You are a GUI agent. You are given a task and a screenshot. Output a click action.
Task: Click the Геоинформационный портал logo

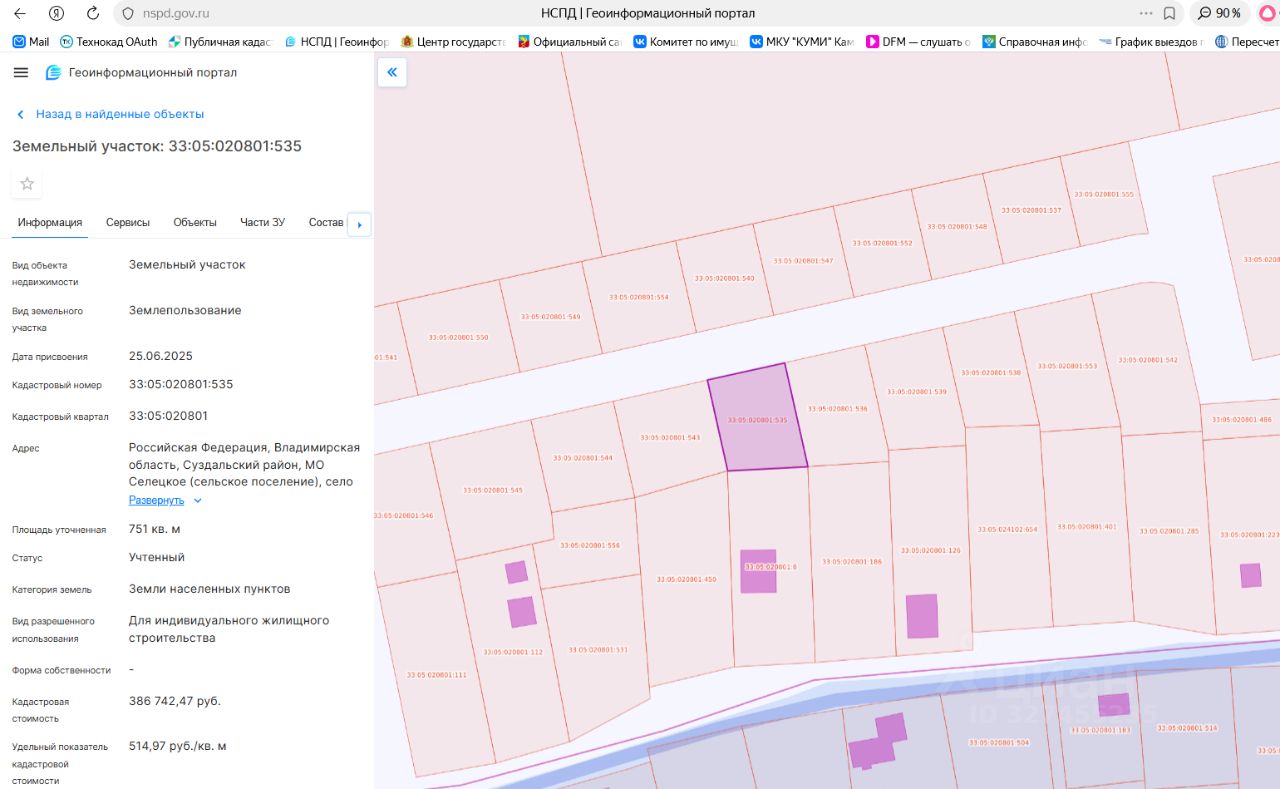[141, 73]
